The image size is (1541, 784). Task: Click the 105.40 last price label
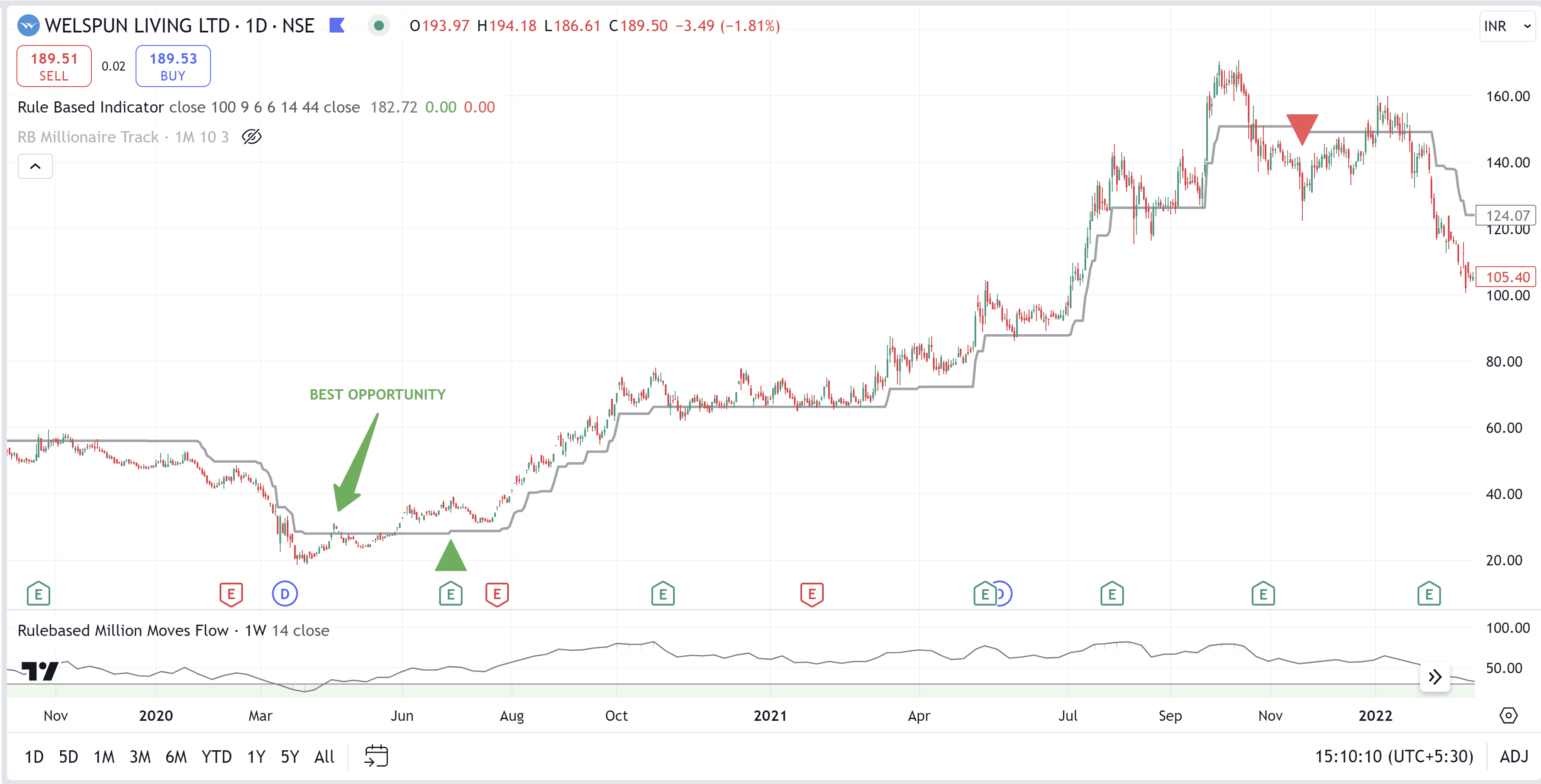tap(1507, 277)
